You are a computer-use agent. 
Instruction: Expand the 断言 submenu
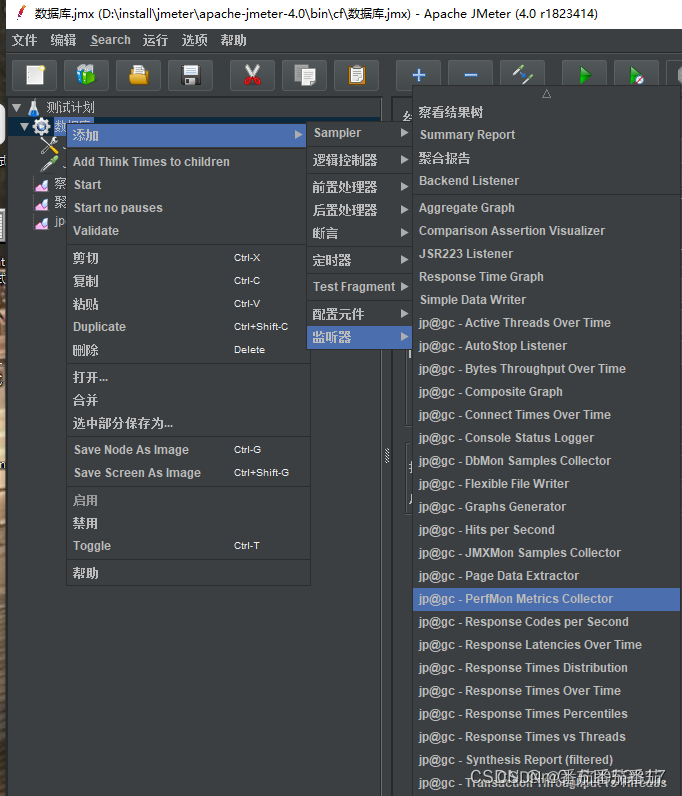pyautogui.click(x=359, y=233)
